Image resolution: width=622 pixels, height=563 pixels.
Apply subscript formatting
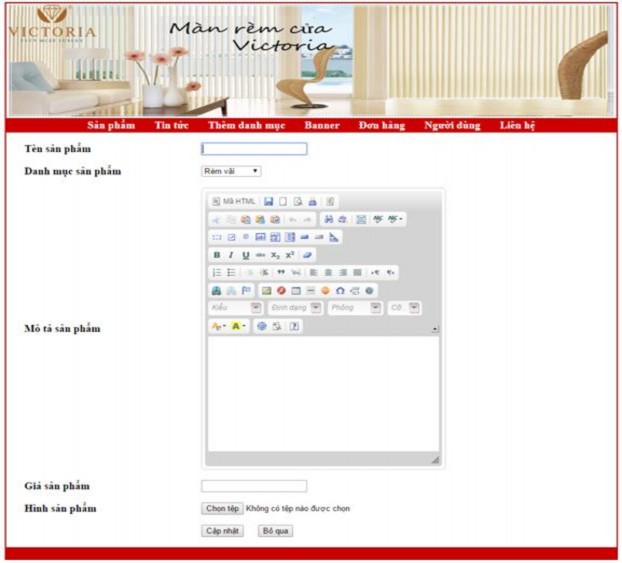click(x=275, y=255)
